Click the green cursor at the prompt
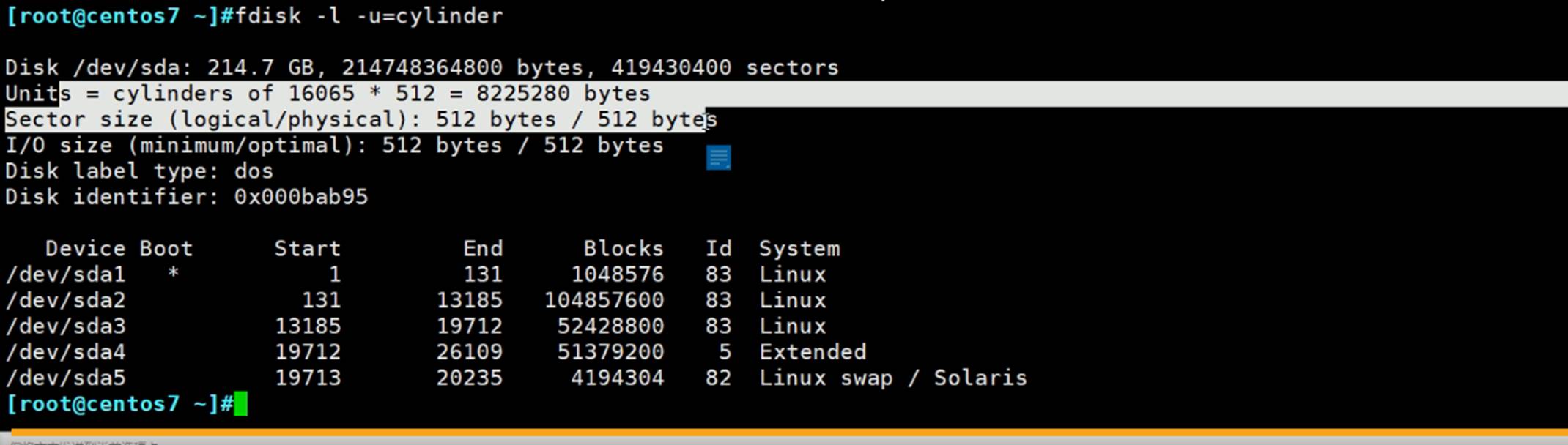 240,404
